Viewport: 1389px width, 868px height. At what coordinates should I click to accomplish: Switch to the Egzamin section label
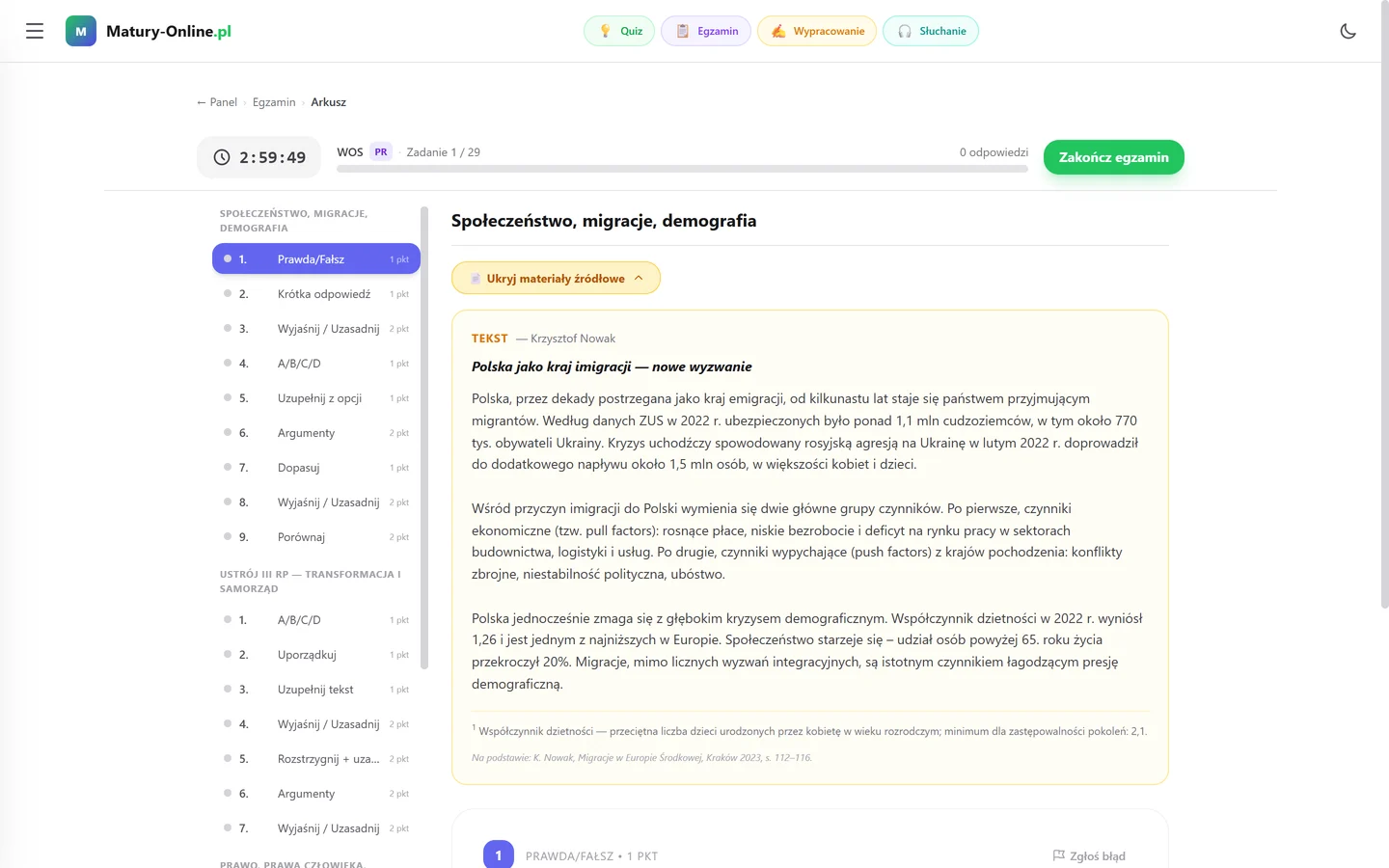point(718,31)
